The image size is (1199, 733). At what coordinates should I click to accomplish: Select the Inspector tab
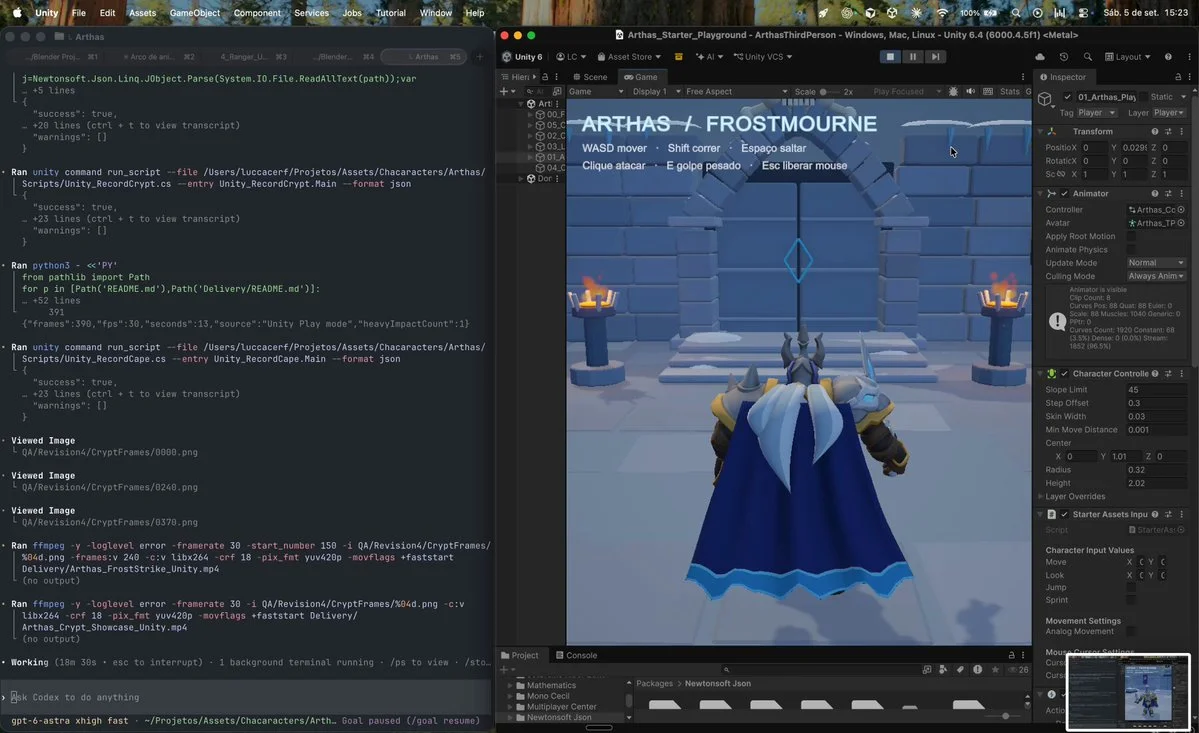[x=1063, y=76]
